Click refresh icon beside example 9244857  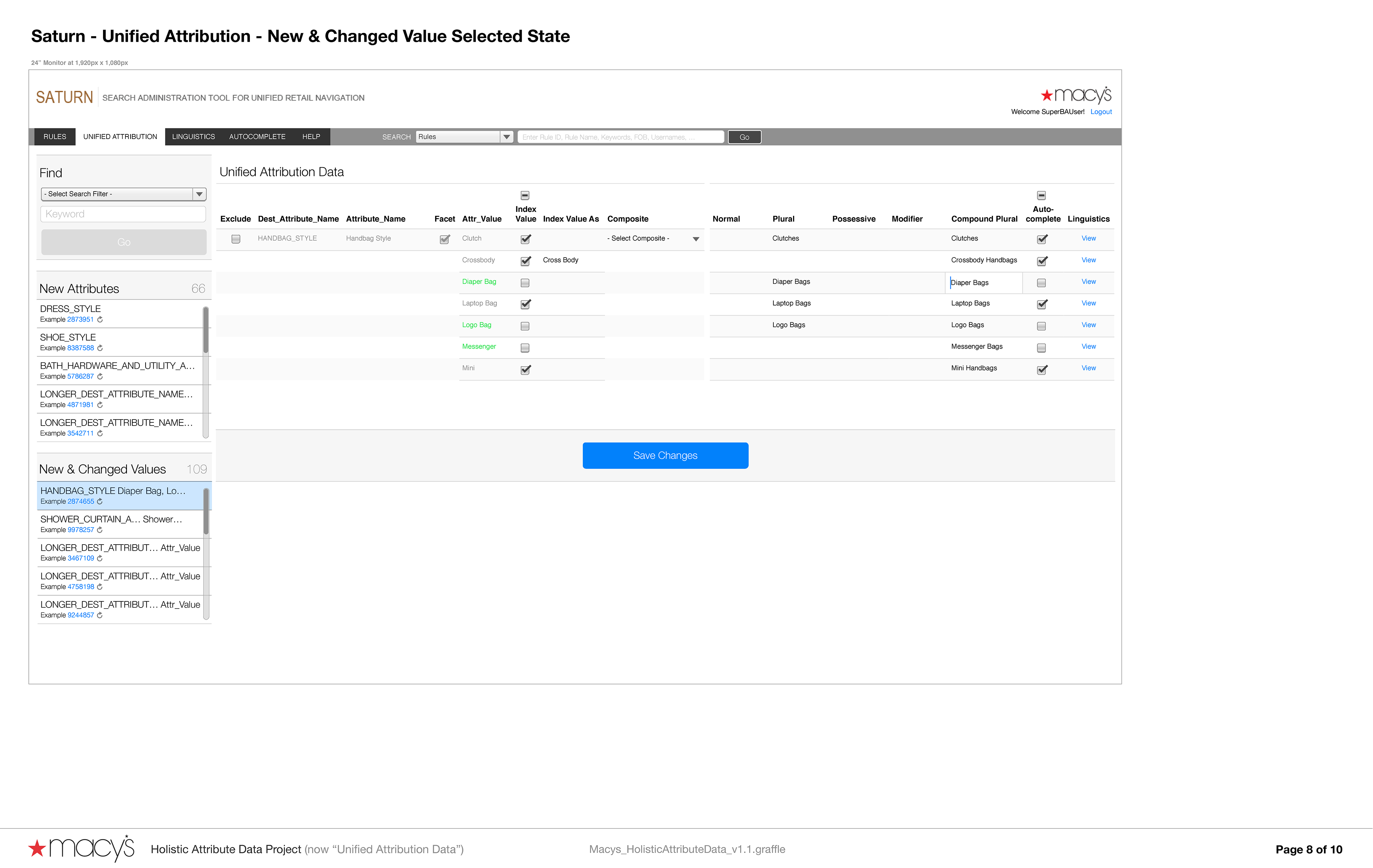pyautogui.click(x=100, y=615)
